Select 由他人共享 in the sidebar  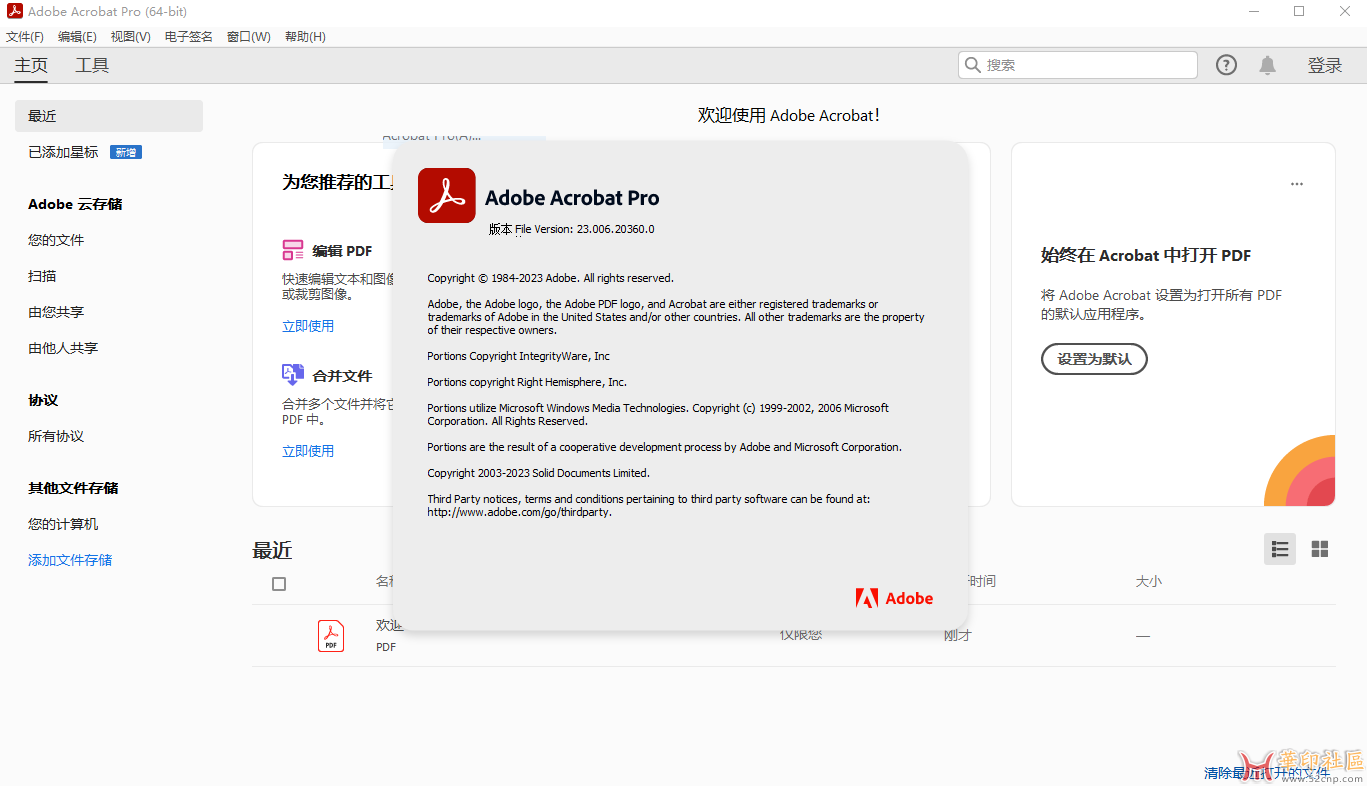click(x=63, y=348)
